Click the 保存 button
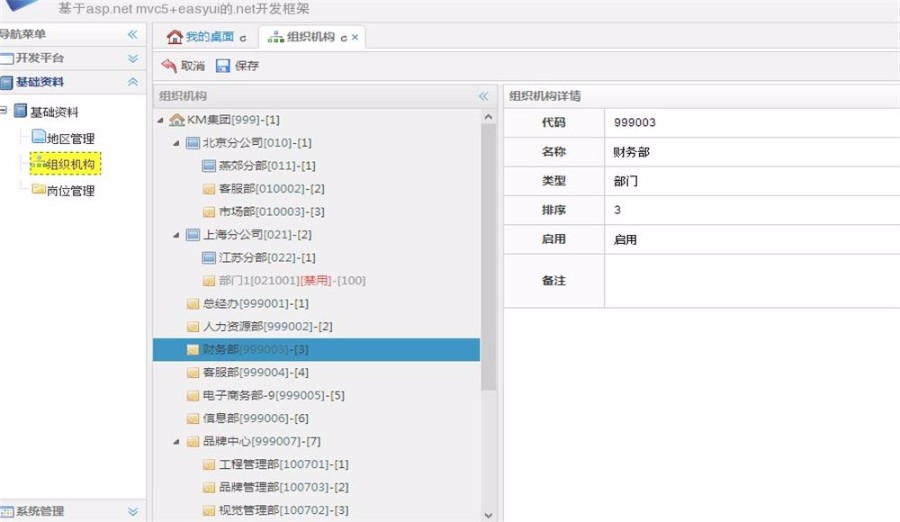The width and height of the screenshot is (900, 522). click(238, 65)
